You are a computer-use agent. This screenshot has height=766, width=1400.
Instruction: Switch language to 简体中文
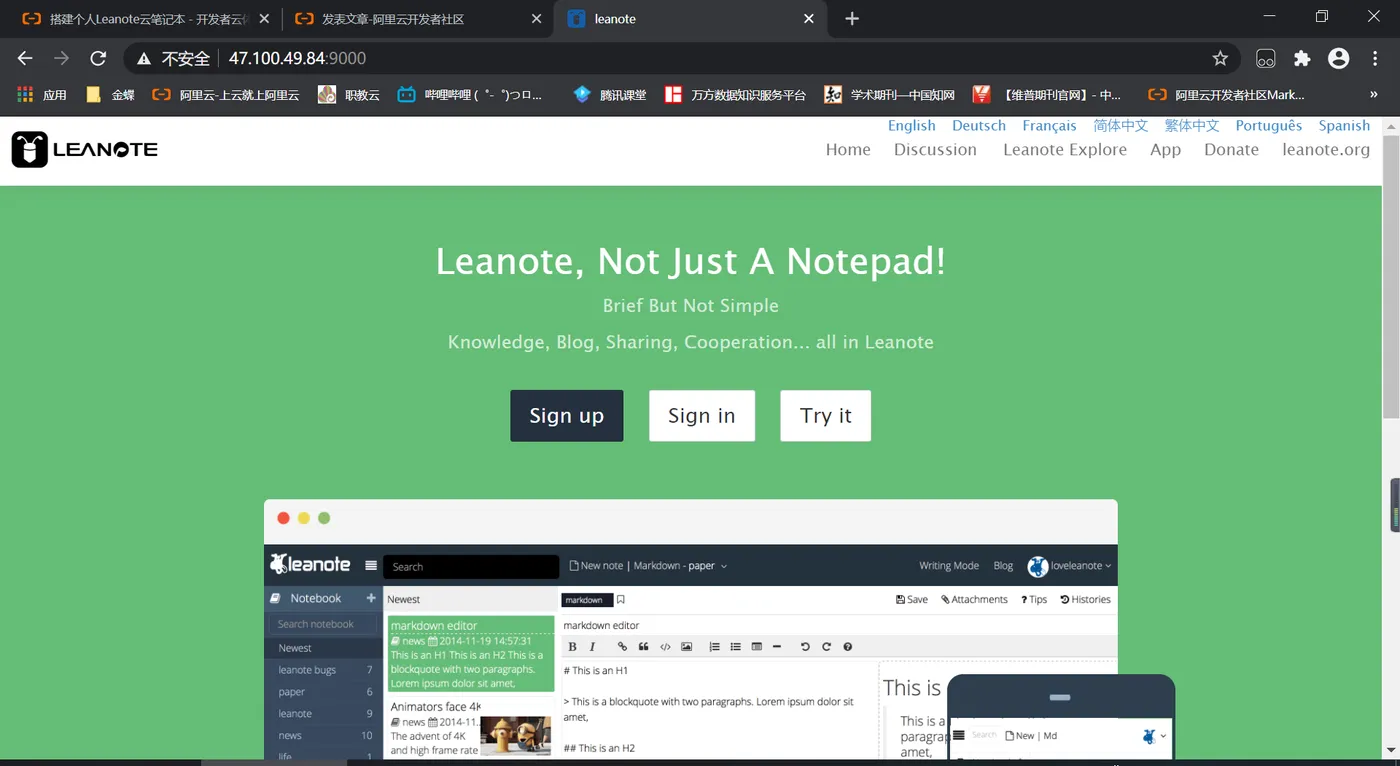(x=1121, y=126)
